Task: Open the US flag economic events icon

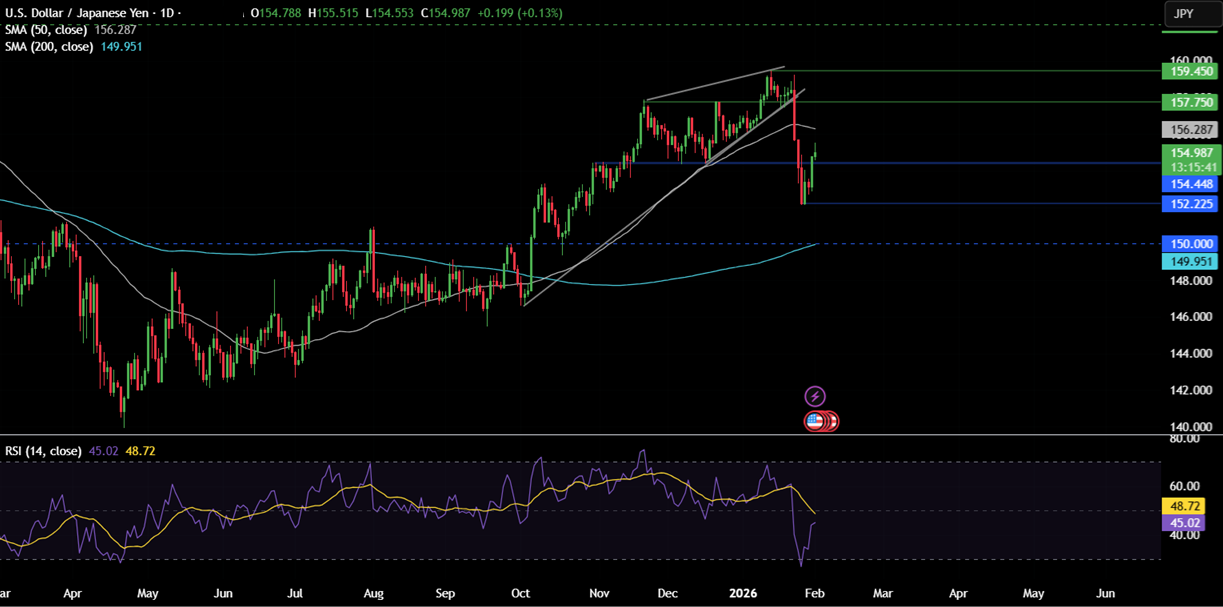Action: click(818, 420)
